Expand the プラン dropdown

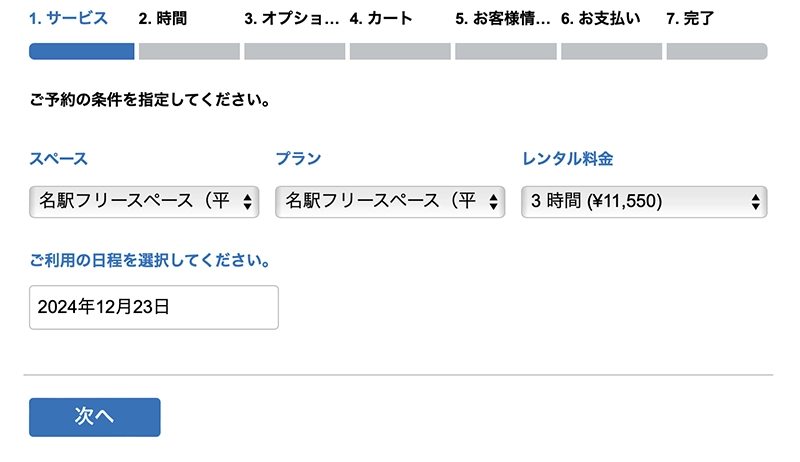[390, 201]
